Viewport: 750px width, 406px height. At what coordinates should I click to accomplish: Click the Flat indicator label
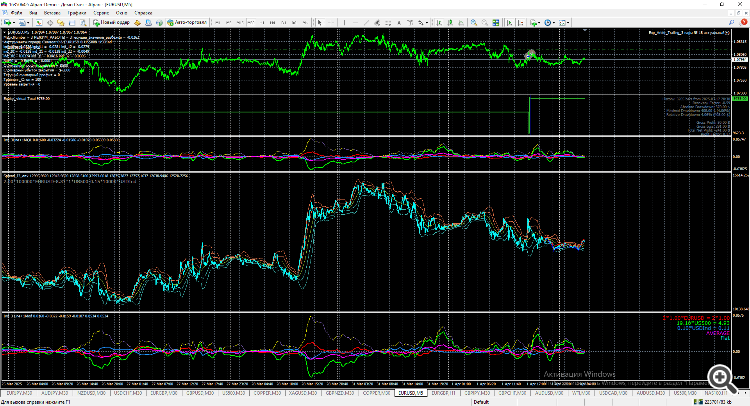(725, 339)
